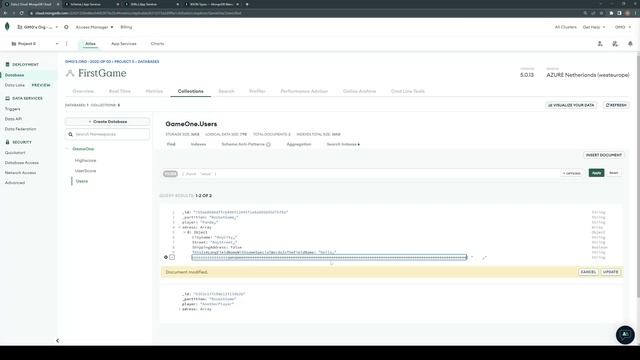Screen dimensions: 640x360
Task: Collapse the left sidebar arrow
Action: tap(58, 340)
